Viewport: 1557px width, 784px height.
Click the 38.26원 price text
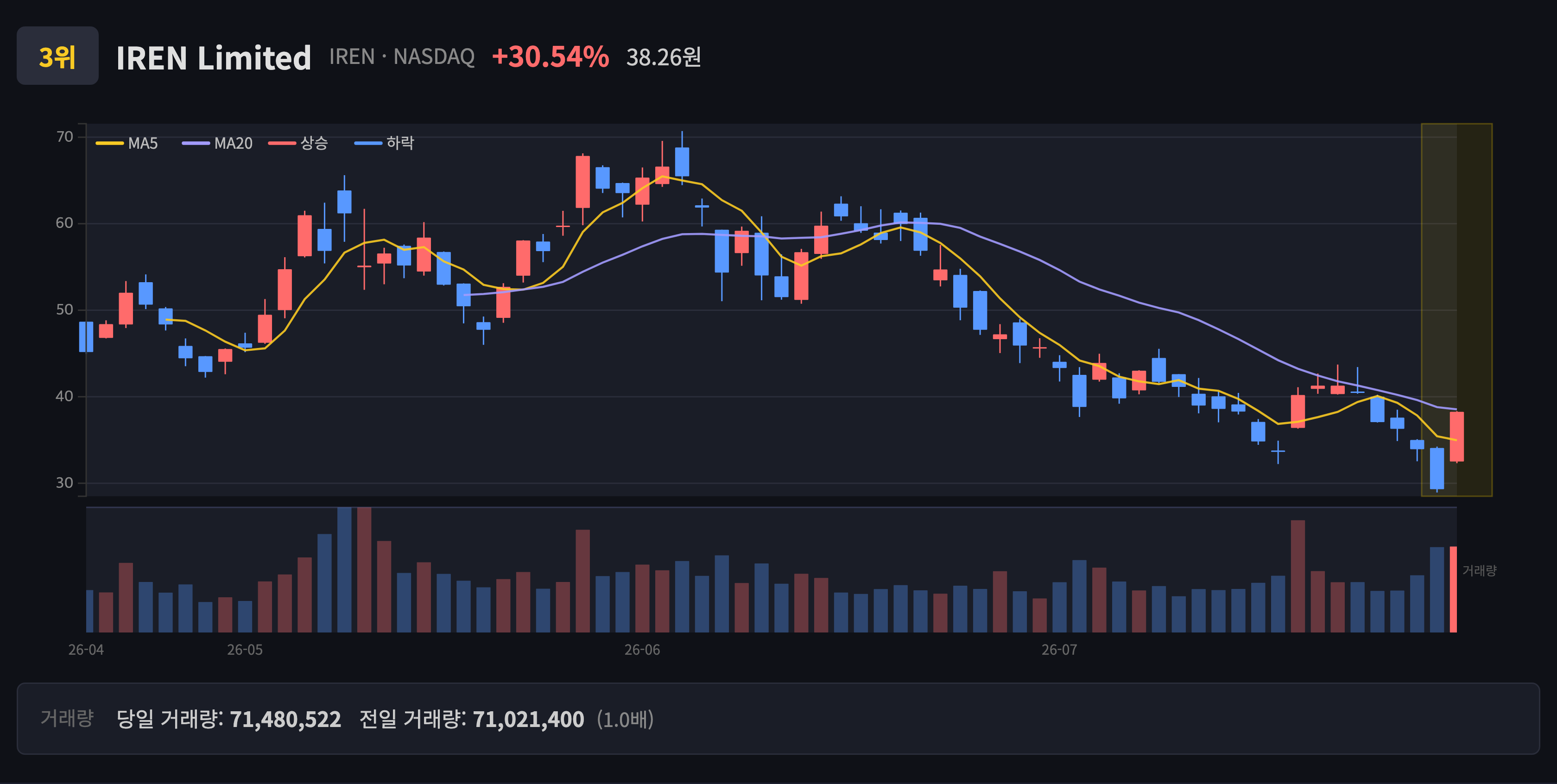[x=663, y=57]
